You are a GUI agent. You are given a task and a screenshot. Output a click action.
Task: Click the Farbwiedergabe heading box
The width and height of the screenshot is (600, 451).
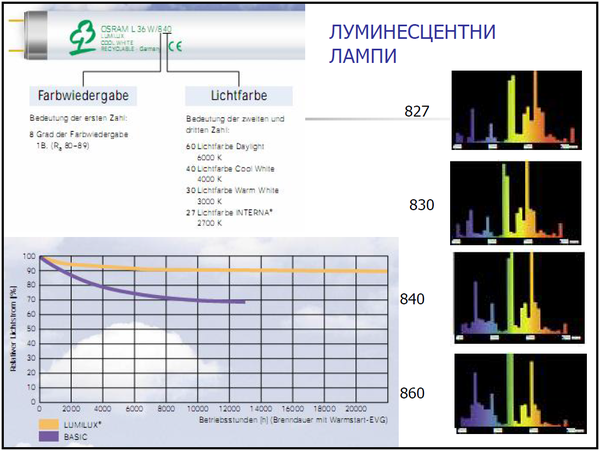tap(83, 96)
